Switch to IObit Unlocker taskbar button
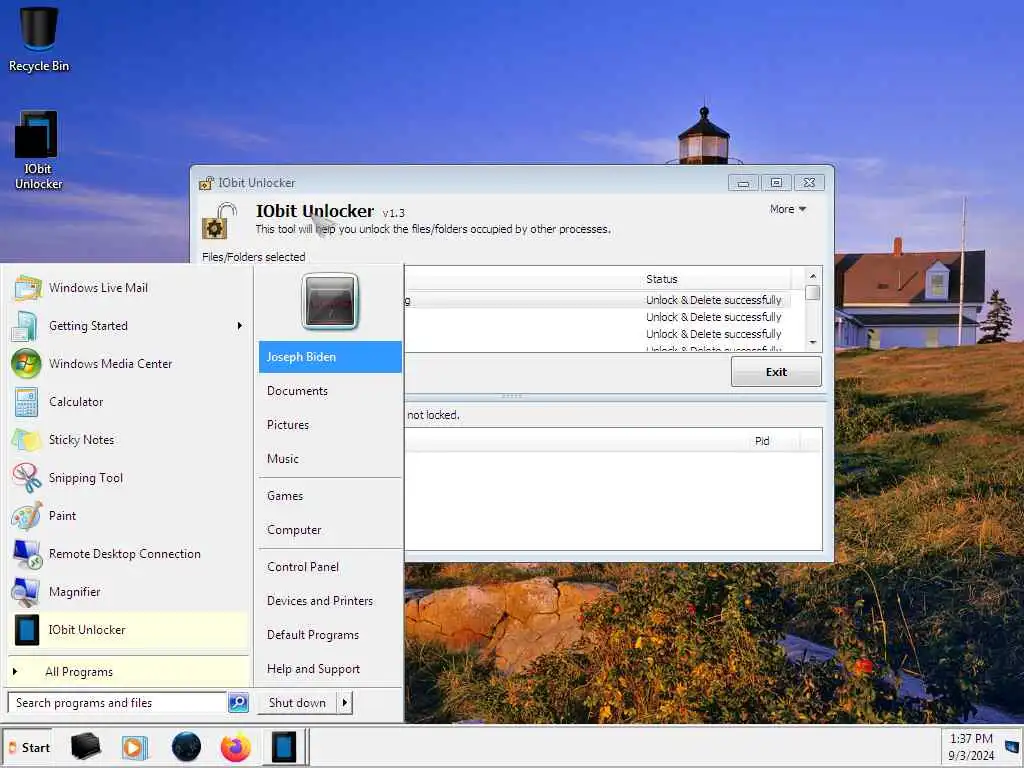Viewport: 1024px width, 768px height. pos(284,747)
